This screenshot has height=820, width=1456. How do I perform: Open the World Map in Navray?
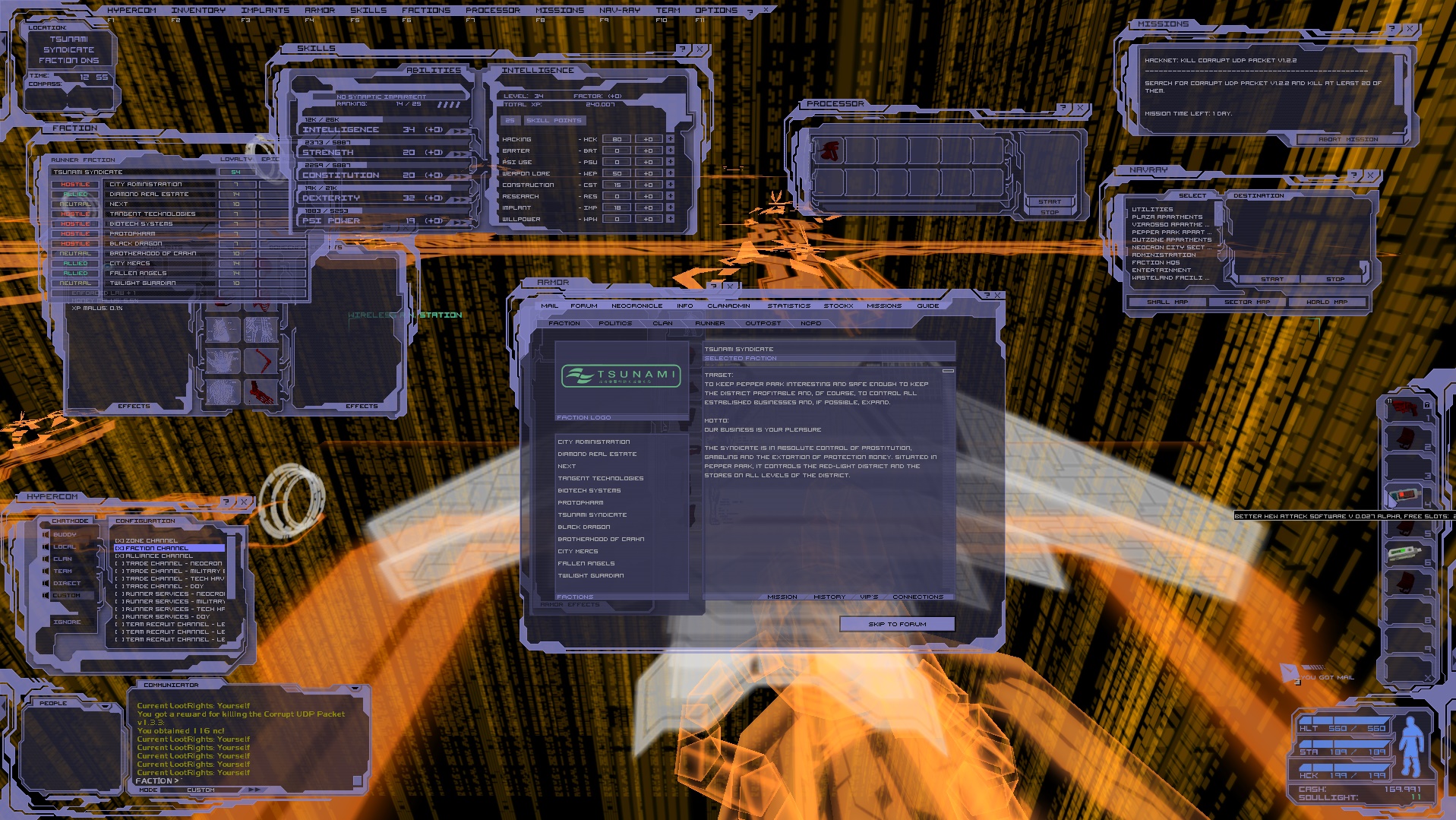tap(1326, 302)
